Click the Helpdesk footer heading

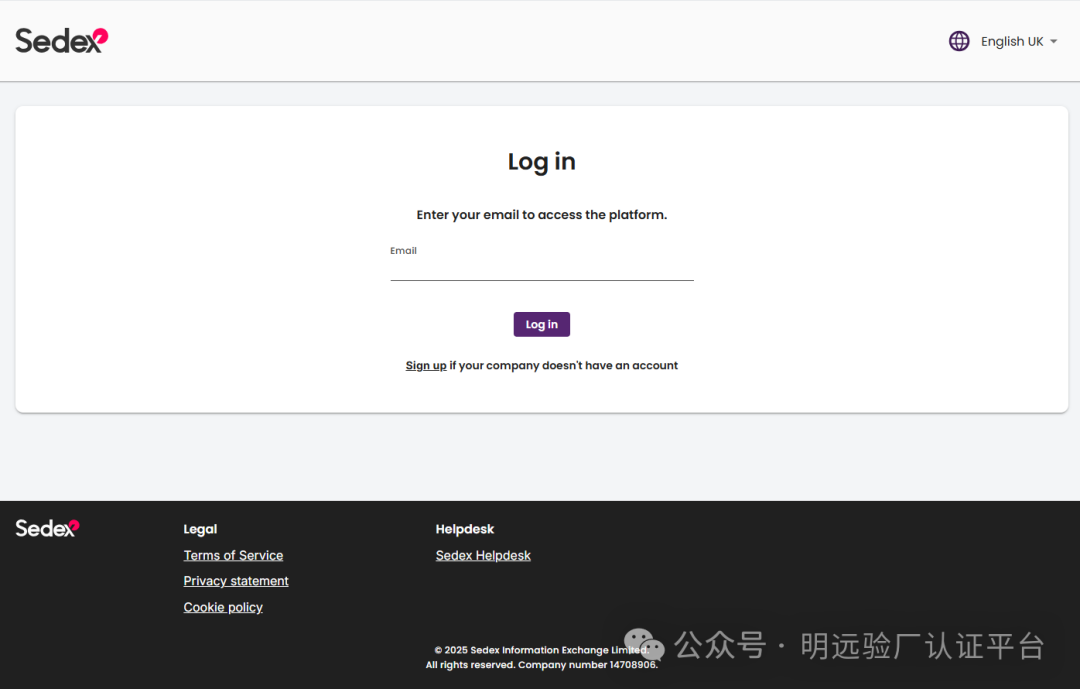click(x=465, y=529)
